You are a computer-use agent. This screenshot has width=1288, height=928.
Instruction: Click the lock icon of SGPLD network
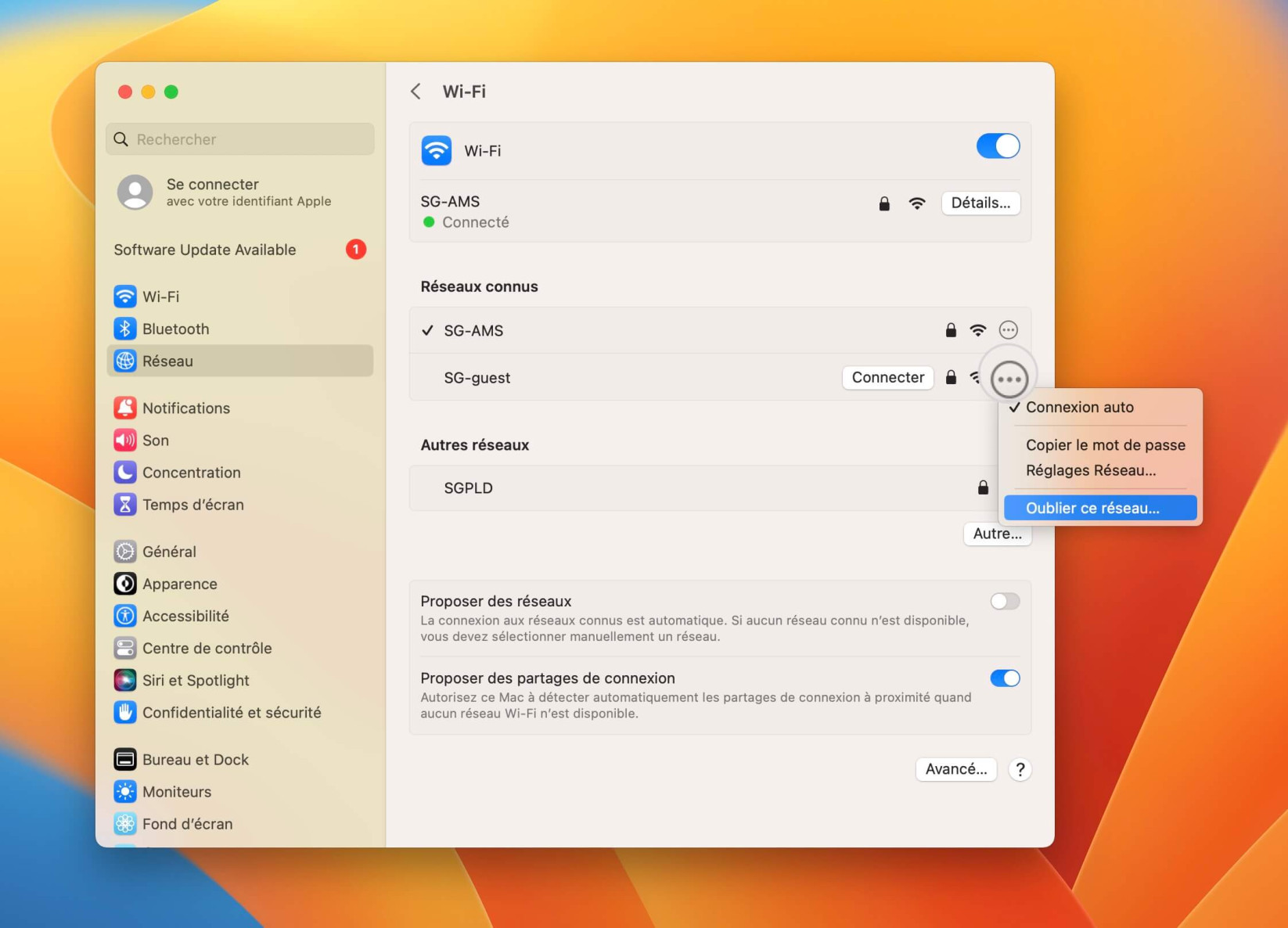tap(983, 487)
